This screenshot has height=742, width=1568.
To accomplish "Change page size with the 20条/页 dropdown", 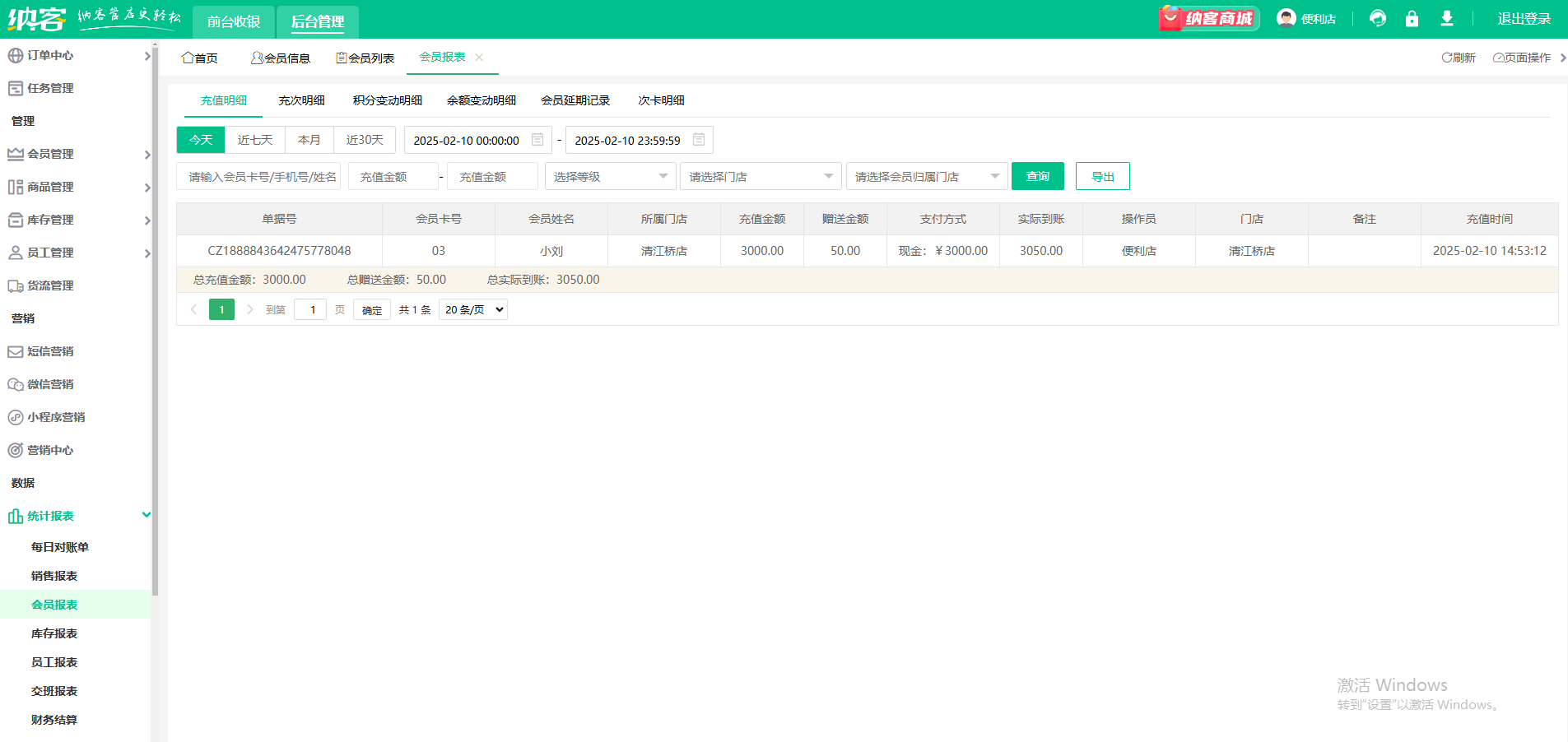I will click(x=472, y=309).
